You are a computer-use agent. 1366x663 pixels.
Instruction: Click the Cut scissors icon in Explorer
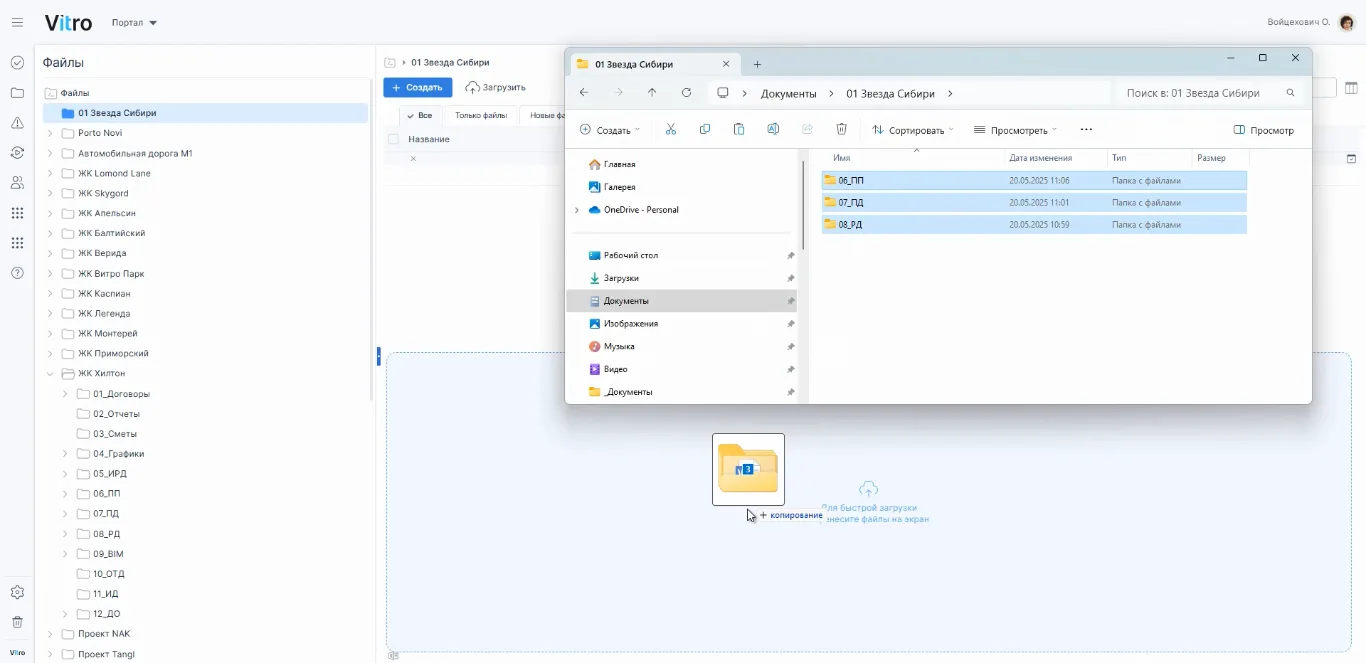tap(671, 130)
